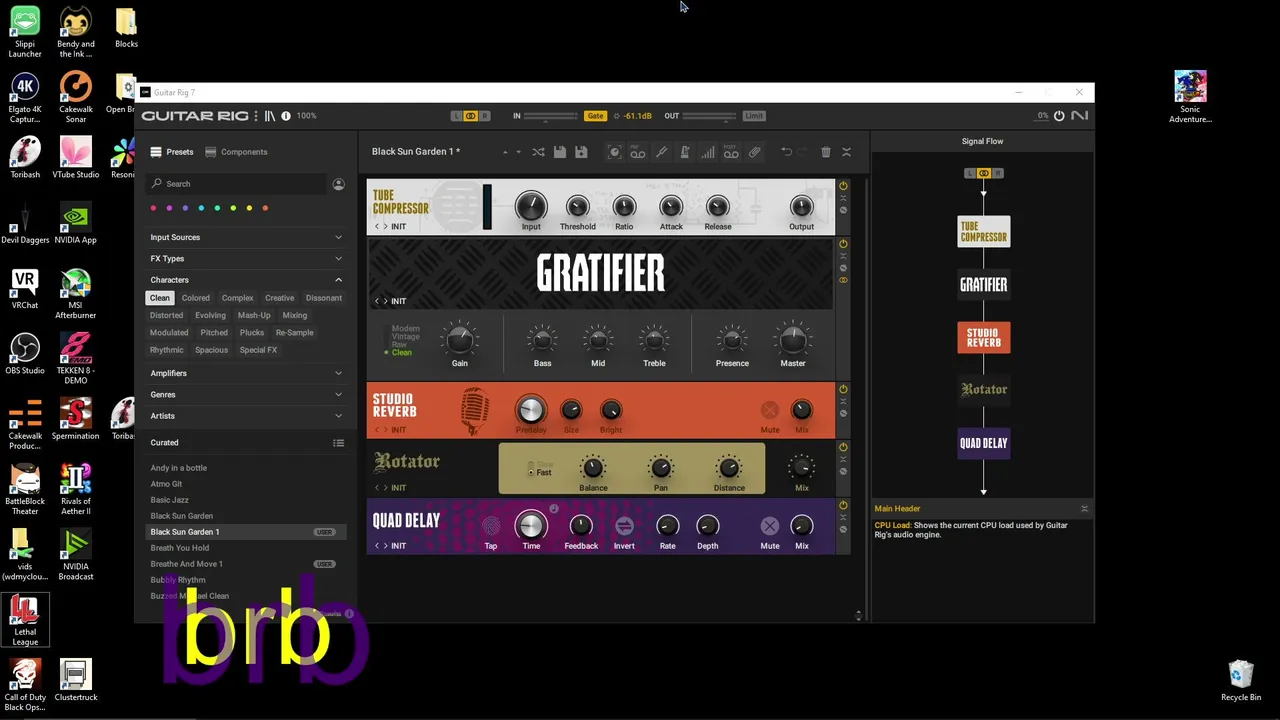
Task: Filter by the yellow color dot
Action: pyautogui.click(x=249, y=208)
